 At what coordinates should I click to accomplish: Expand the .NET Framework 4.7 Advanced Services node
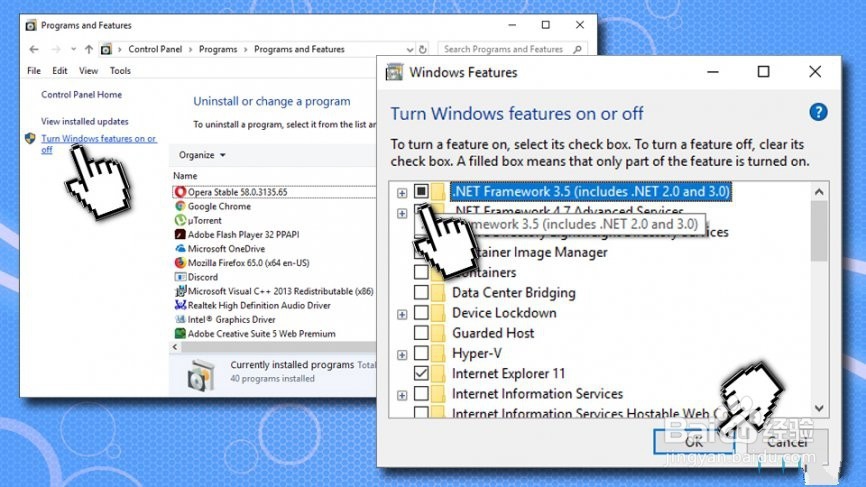402,213
